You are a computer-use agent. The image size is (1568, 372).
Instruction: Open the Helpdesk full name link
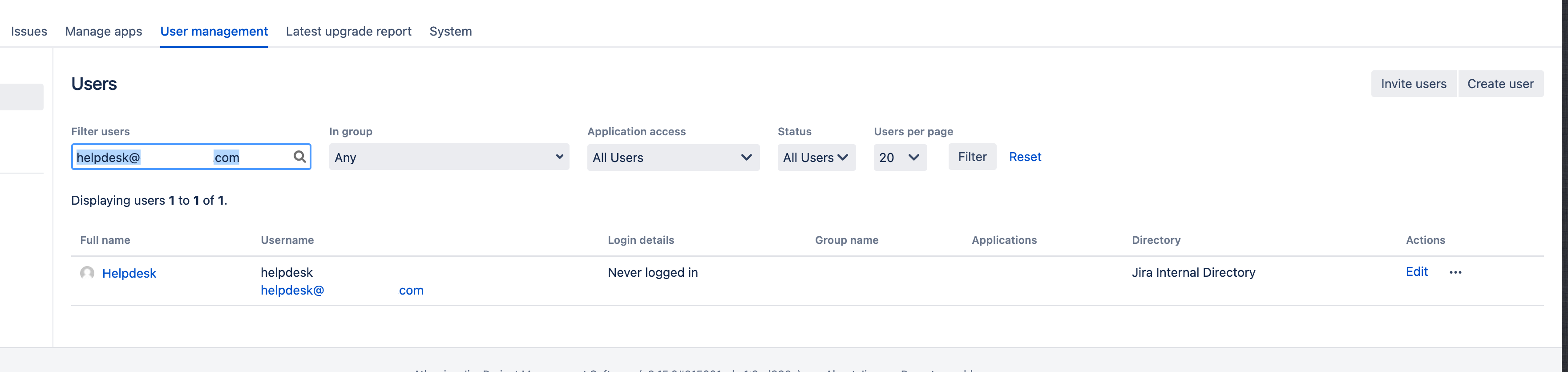point(129,273)
